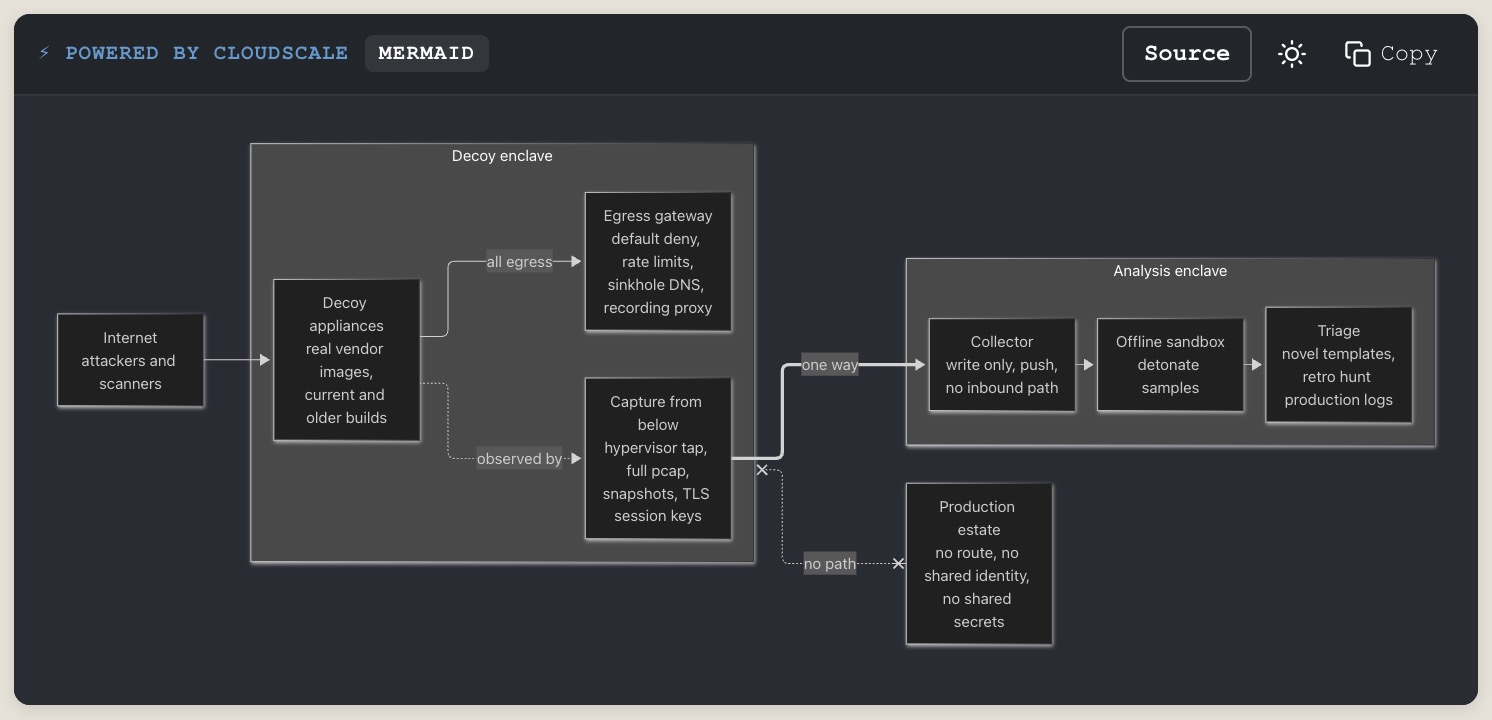The height and width of the screenshot is (720, 1492).
Task: Click the 'no path' edge label
Action: (830, 564)
